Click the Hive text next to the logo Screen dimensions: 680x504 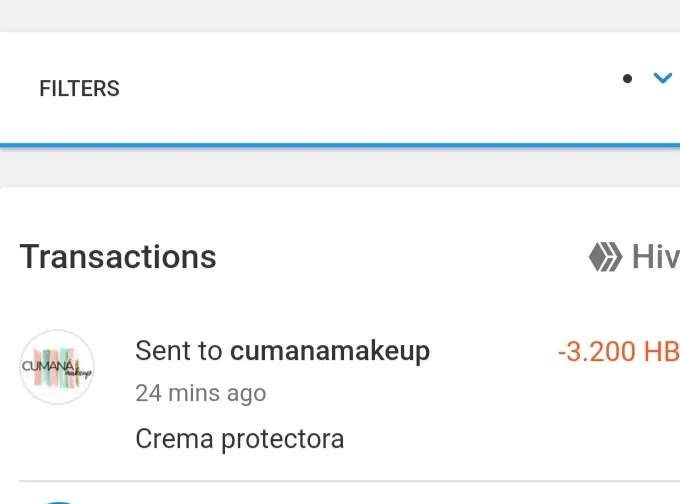click(656, 257)
